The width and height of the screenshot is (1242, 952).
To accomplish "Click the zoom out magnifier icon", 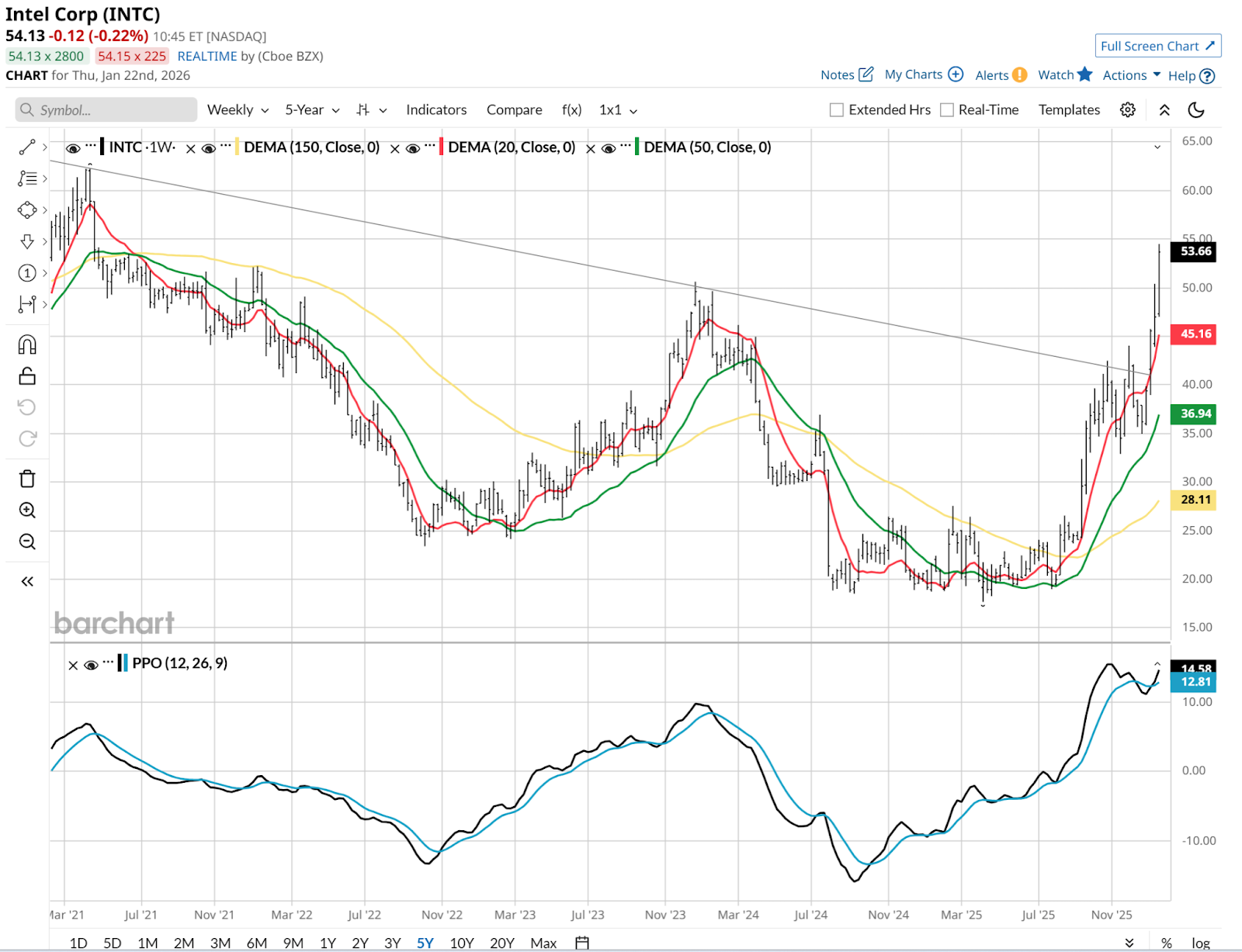I will [x=27, y=542].
